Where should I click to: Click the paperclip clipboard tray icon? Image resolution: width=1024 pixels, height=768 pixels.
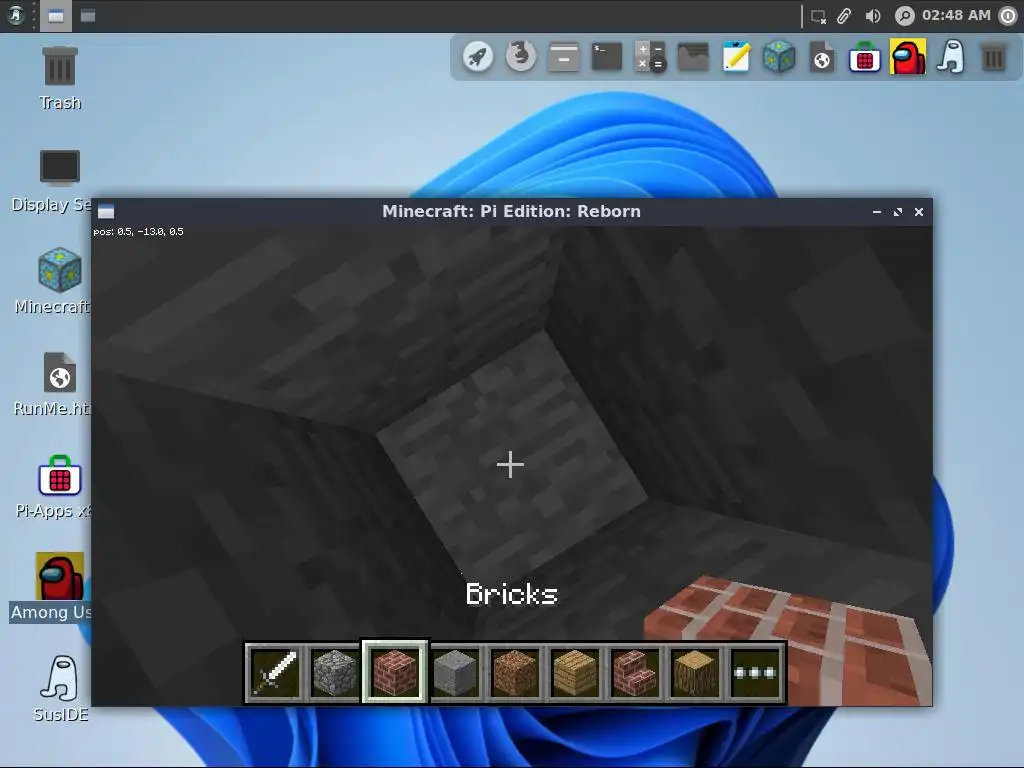point(844,16)
